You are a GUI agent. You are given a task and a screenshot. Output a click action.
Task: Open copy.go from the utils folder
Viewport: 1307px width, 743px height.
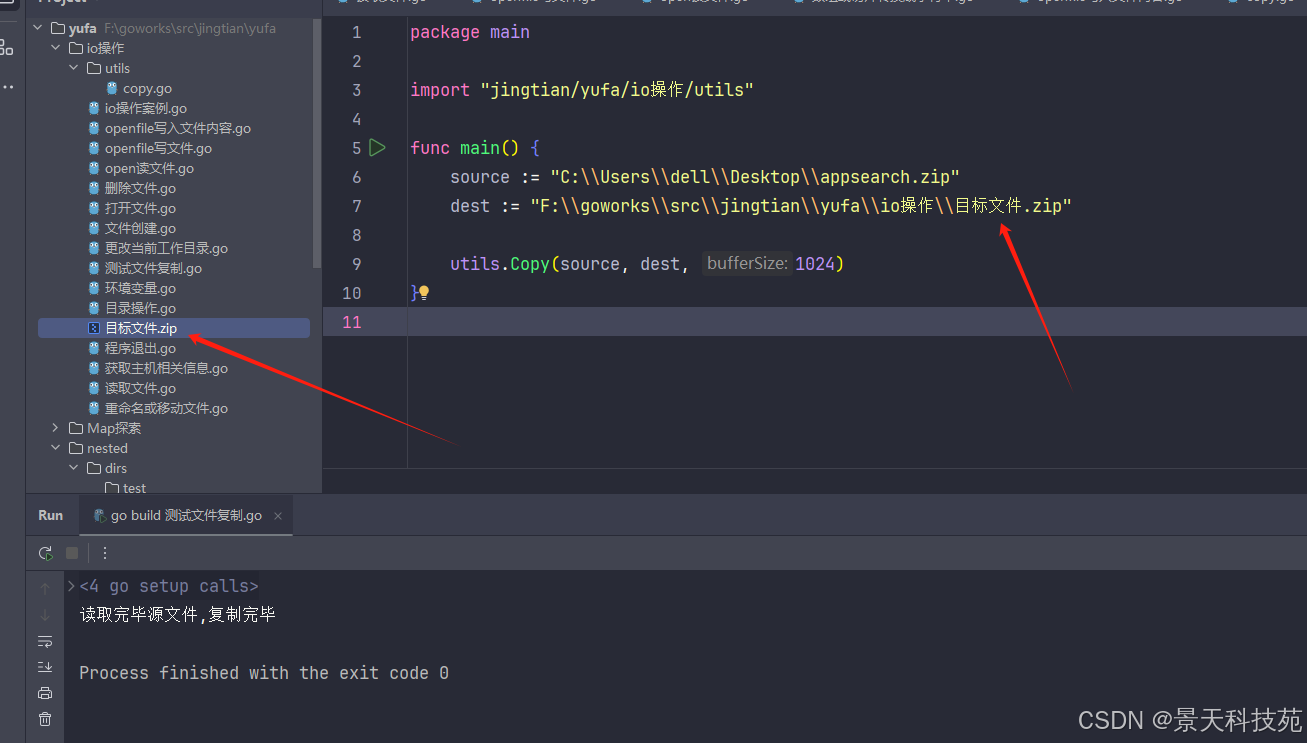tap(147, 88)
